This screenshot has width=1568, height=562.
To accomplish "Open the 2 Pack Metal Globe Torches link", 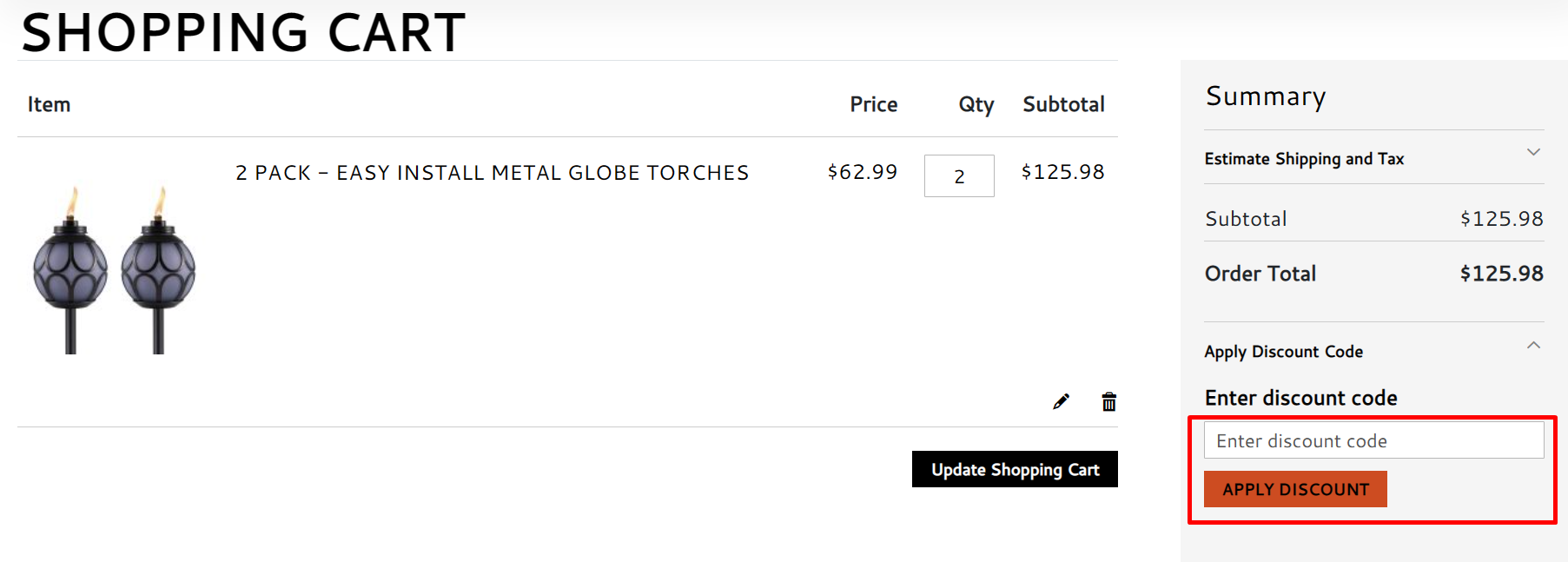I will pos(492,173).
